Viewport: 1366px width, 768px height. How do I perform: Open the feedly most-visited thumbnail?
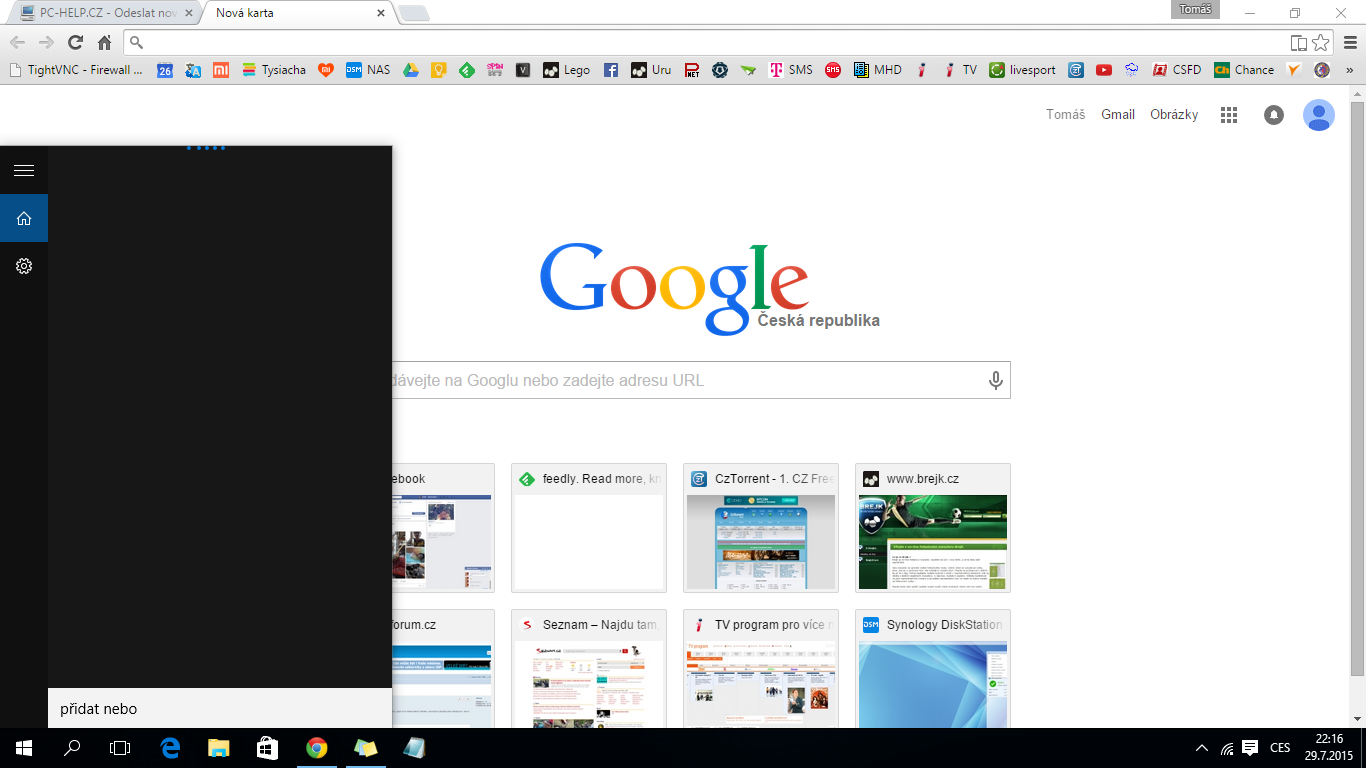pos(589,528)
